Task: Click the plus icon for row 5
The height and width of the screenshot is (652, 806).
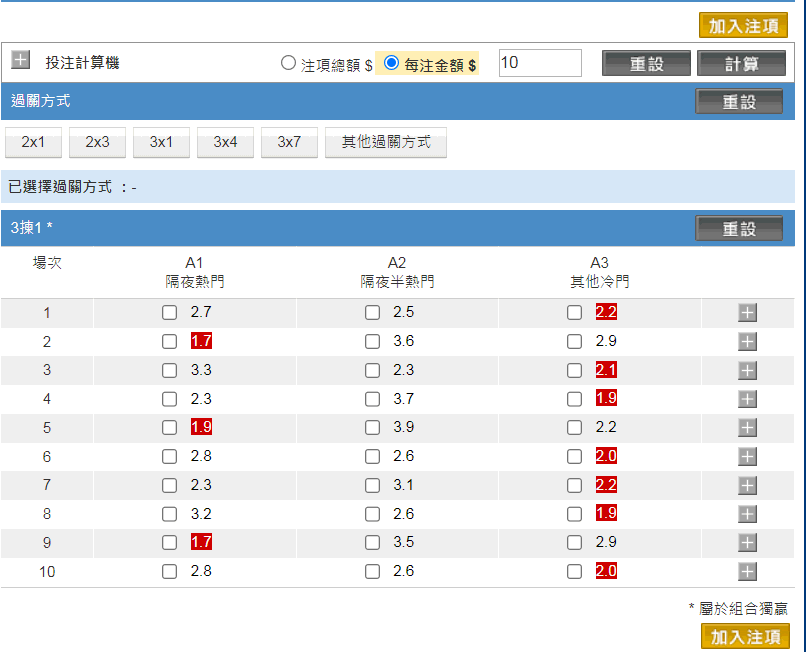Action: pos(747,428)
